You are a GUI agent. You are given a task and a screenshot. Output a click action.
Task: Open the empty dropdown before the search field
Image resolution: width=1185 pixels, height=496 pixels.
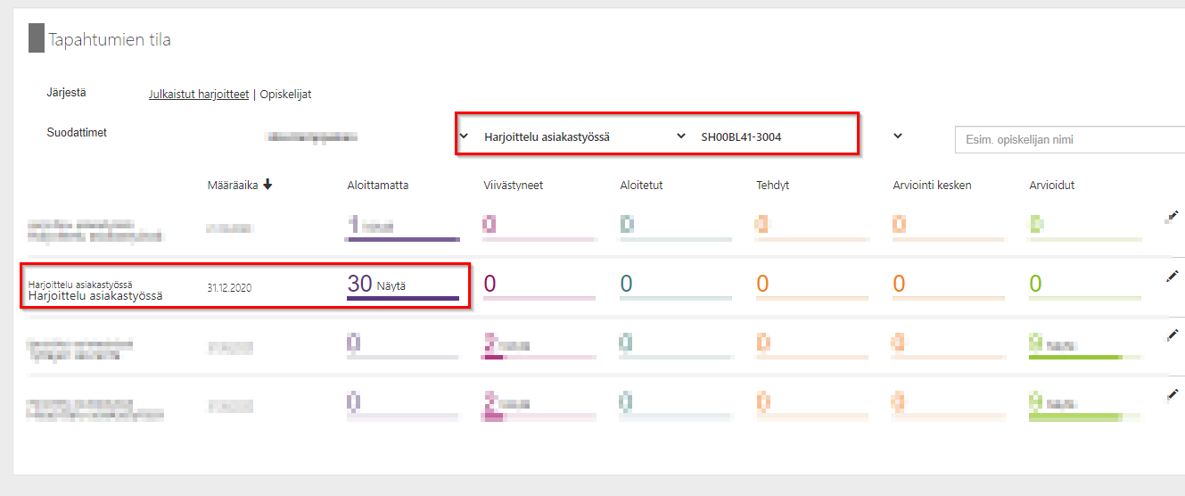[897, 136]
